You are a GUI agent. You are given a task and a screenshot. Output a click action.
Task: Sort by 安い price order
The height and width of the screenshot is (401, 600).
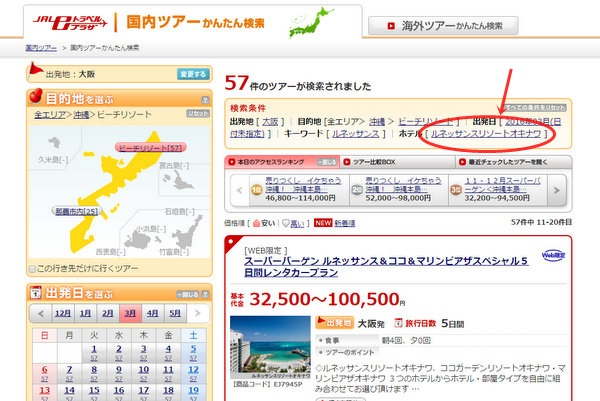pos(264,223)
